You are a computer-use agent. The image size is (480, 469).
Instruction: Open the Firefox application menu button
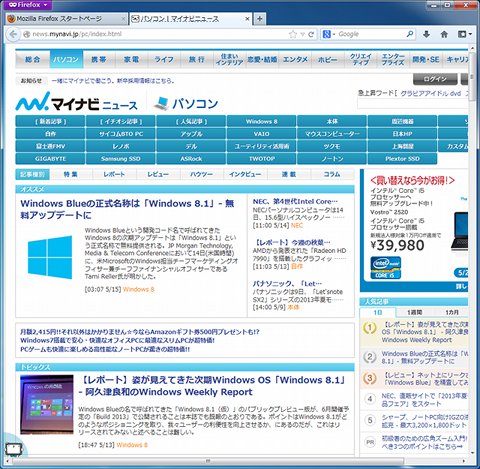(x=29, y=5)
